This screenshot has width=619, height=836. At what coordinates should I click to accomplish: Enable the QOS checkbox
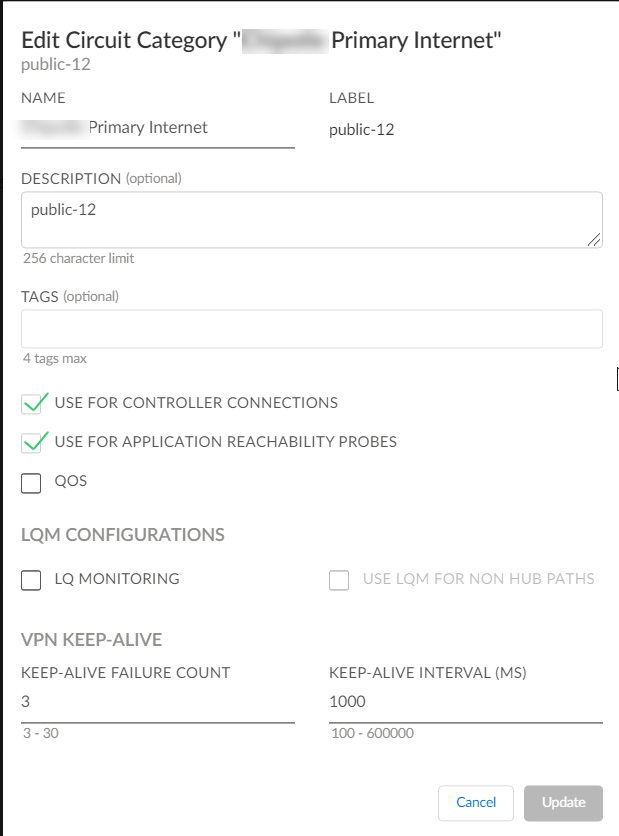30,481
